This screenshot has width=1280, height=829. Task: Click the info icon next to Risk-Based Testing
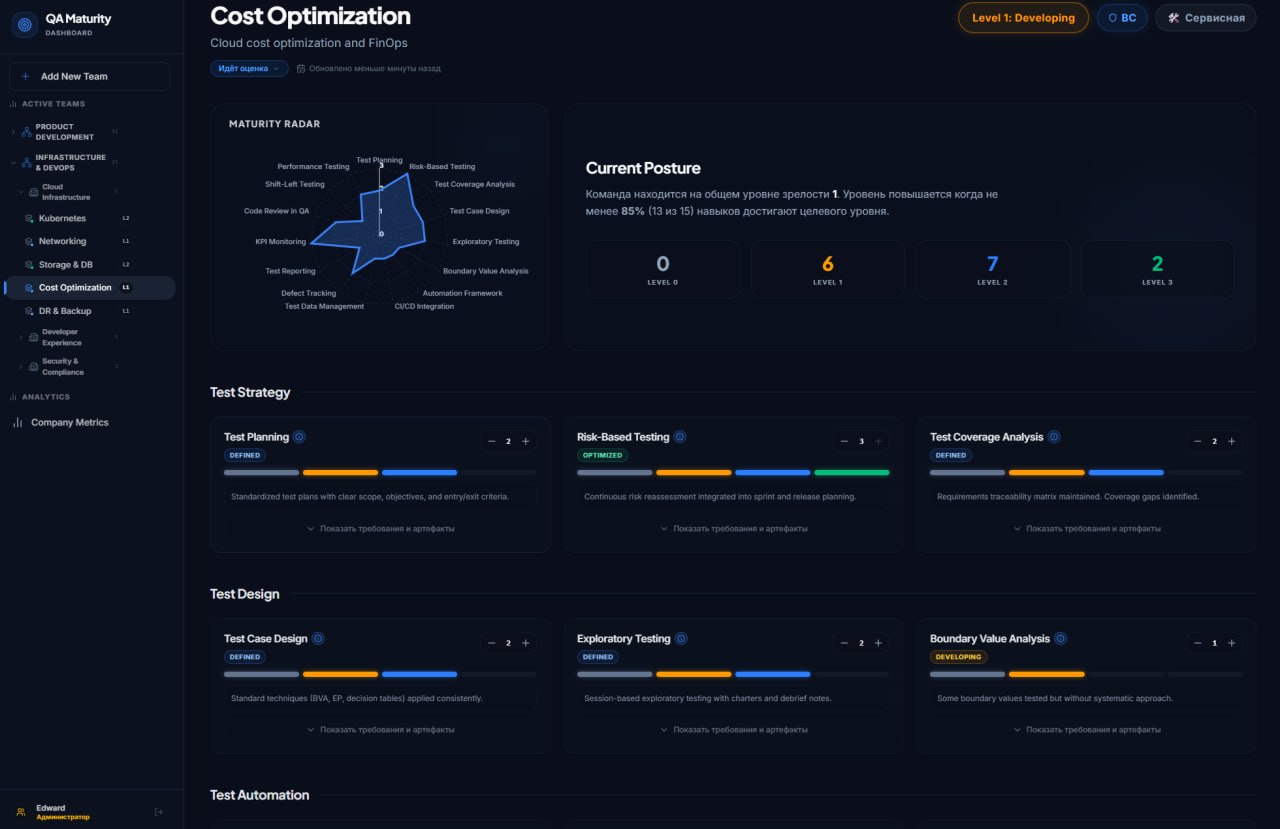680,437
